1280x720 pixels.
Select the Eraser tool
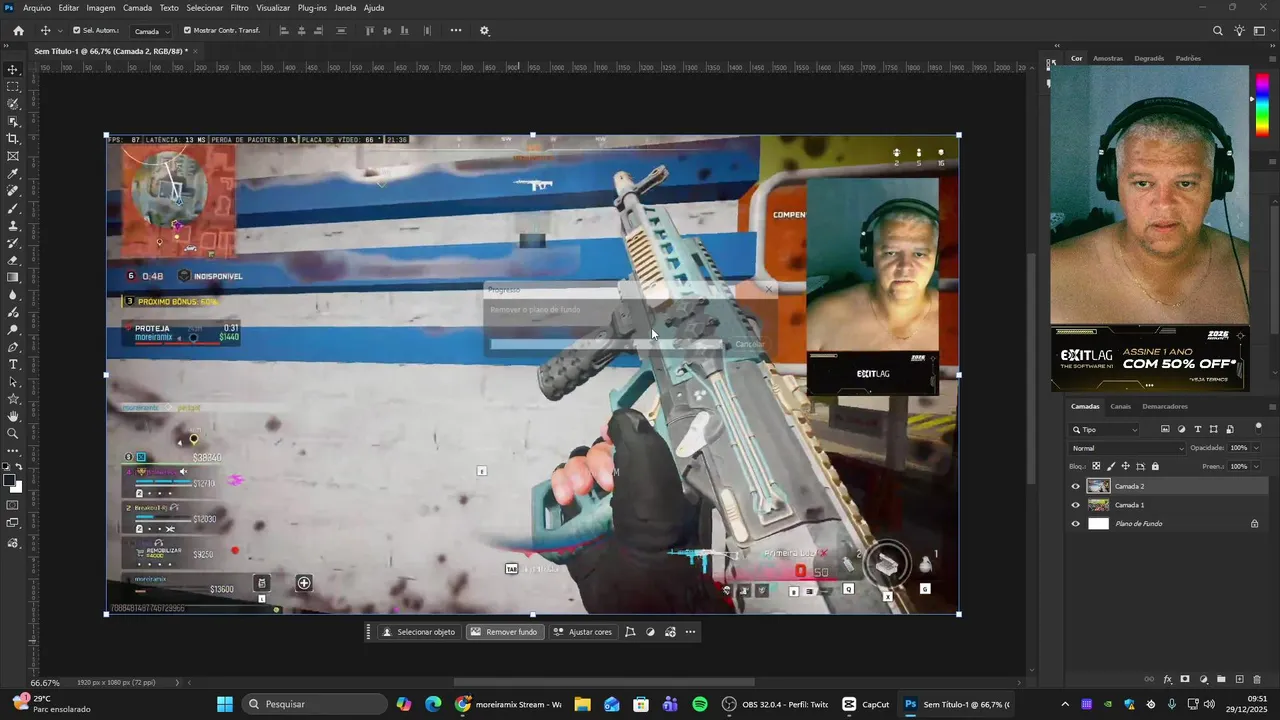point(13,260)
